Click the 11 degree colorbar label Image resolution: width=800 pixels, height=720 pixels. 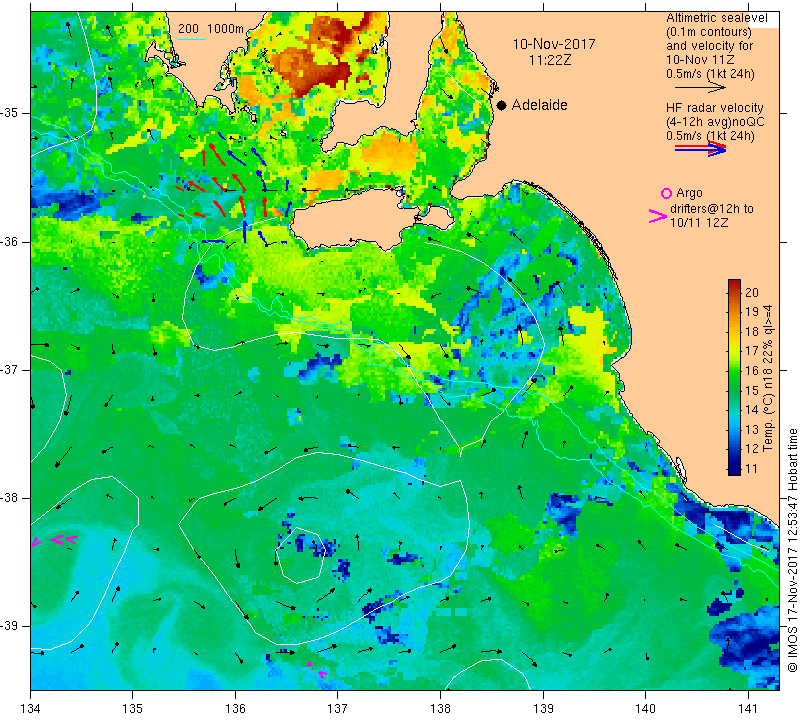point(752,468)
